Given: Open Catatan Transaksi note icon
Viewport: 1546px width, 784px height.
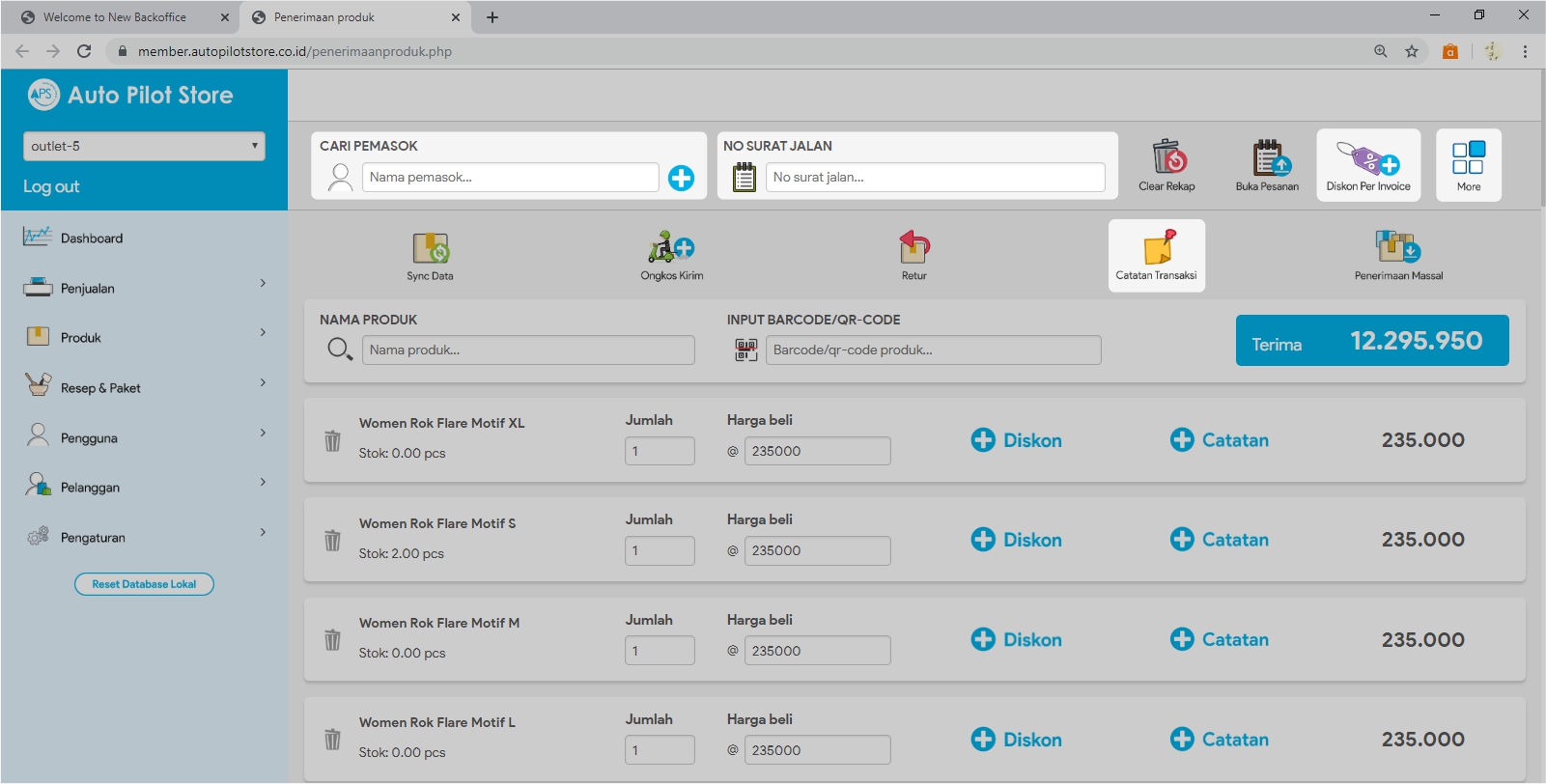Looking at the screenshot, I should point(1157,248).
